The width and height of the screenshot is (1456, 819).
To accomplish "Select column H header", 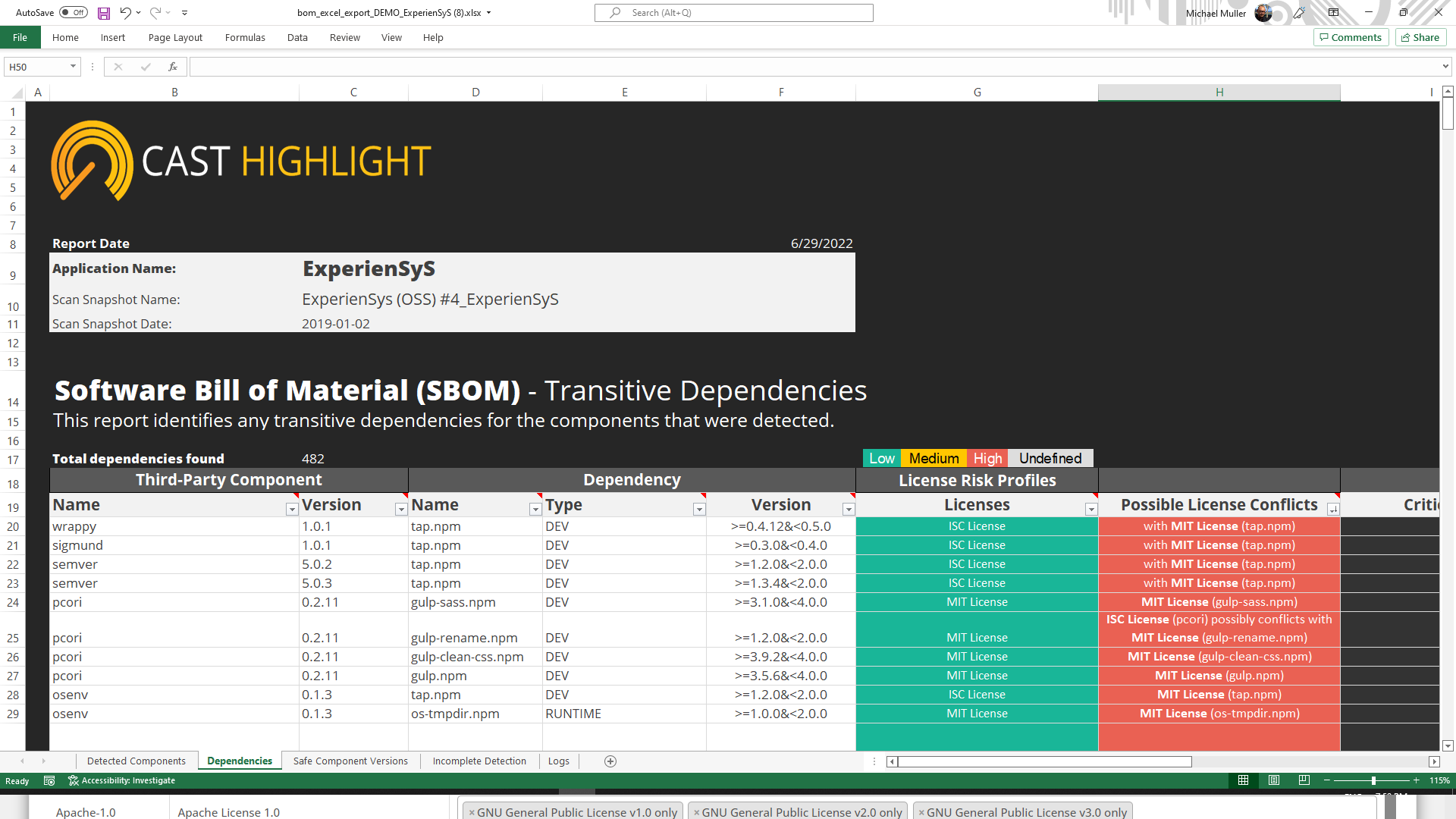I will click(1219, 93).
